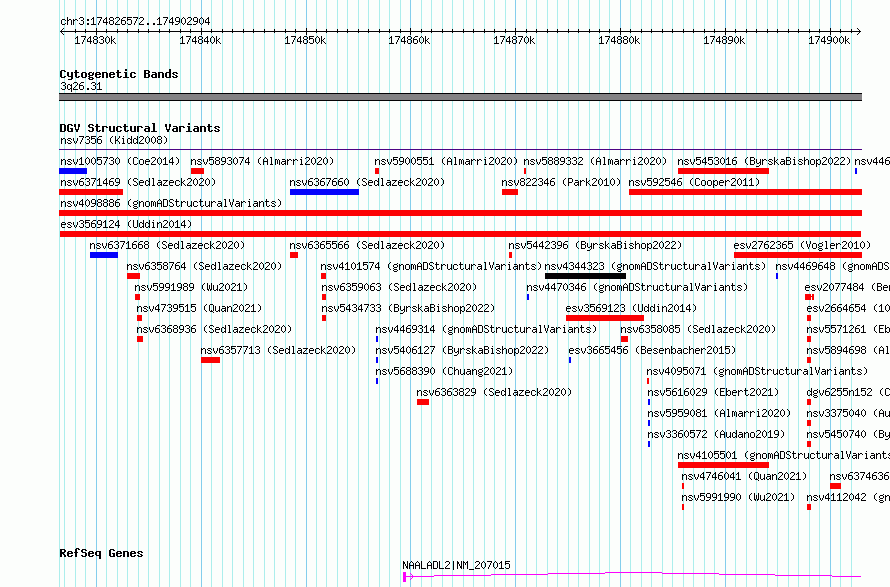Open variant nsv4344323 (gnomADStructuralVariants)
The height and width of the screenshot is (587, 890).
coord(655,266)
